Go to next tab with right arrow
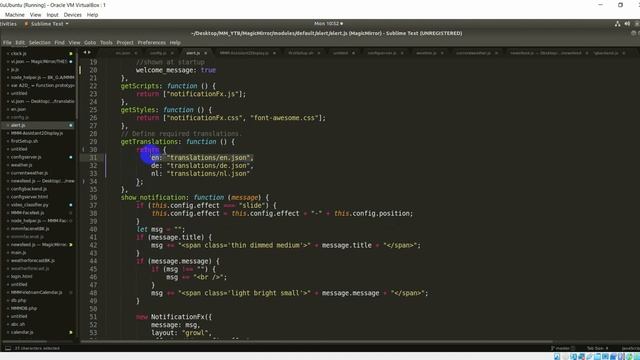 [x=89, y=52]
